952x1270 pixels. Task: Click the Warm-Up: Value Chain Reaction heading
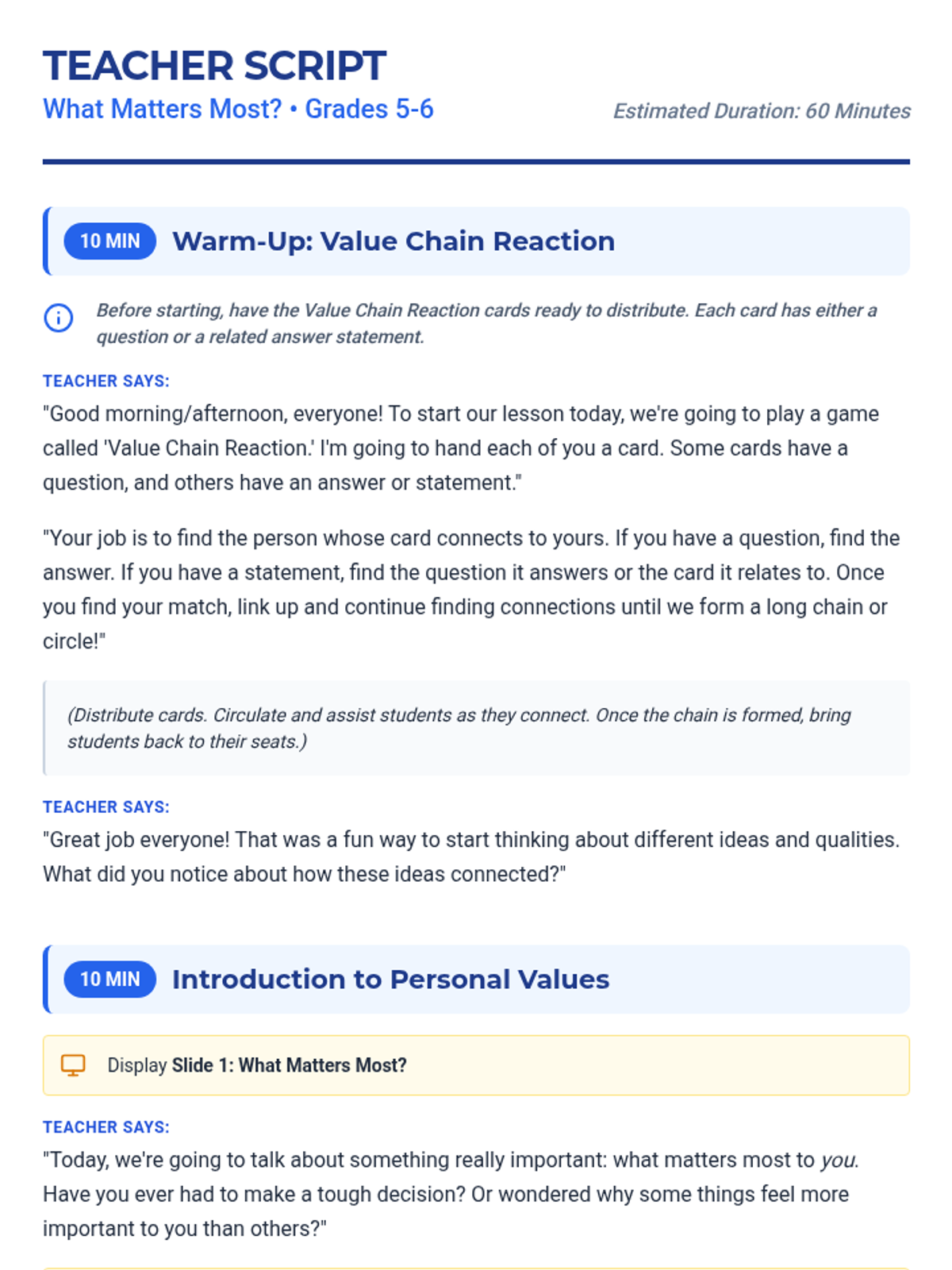pos(393,241)
